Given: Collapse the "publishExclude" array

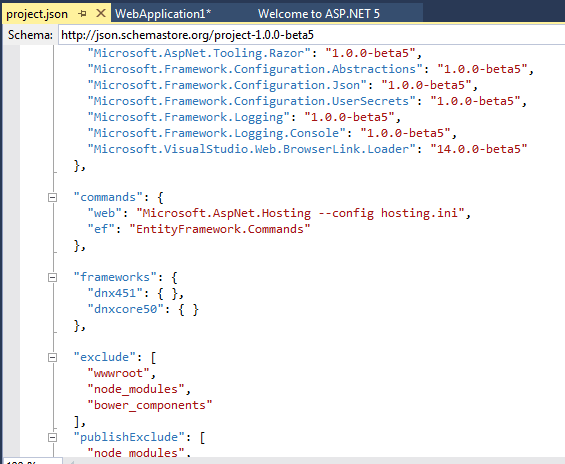Looking at the screenshot, I should pos(53,437).
